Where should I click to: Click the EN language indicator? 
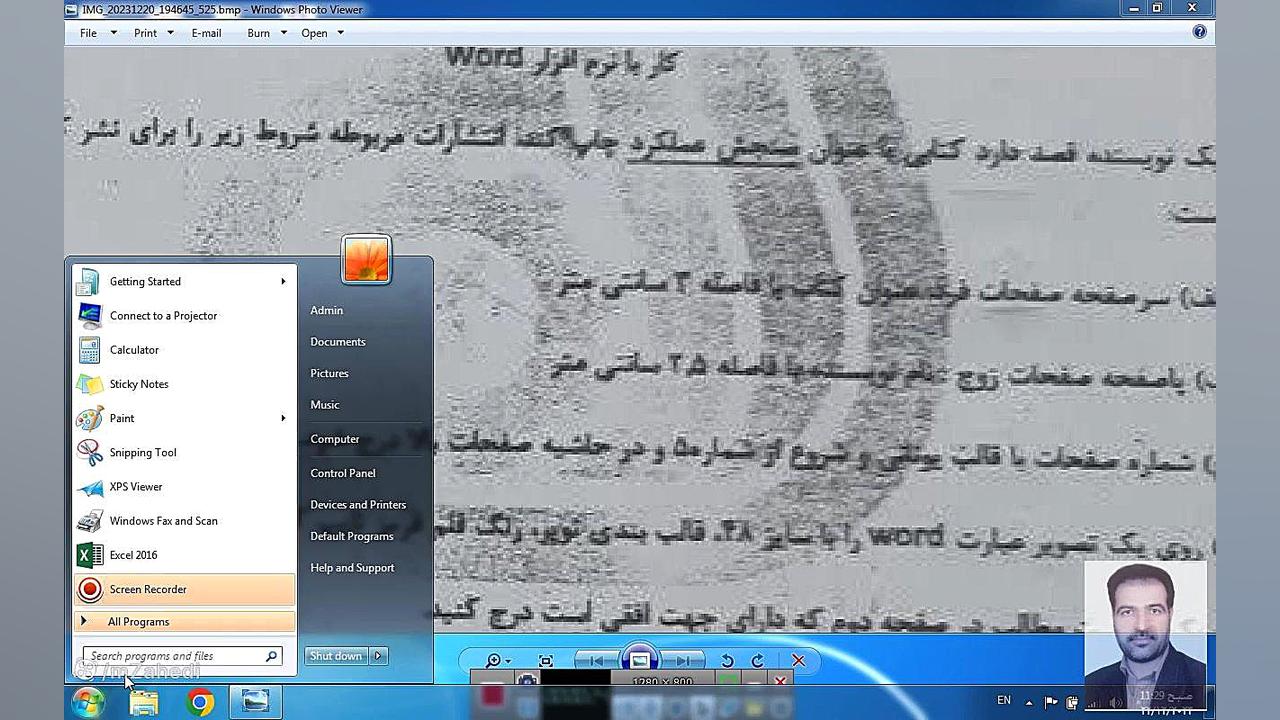coord(1004,701)
